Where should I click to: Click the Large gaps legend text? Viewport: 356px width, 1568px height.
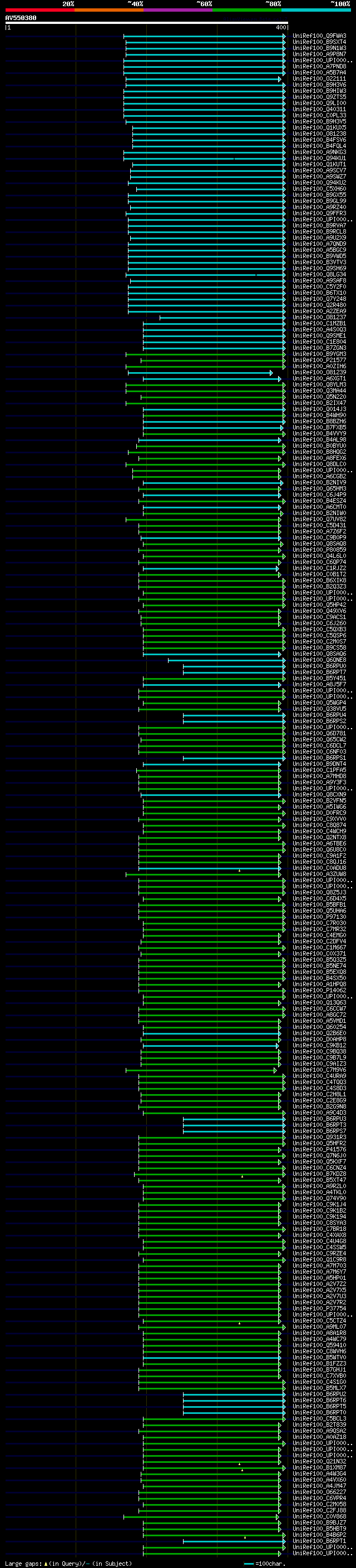[68, 1564]
